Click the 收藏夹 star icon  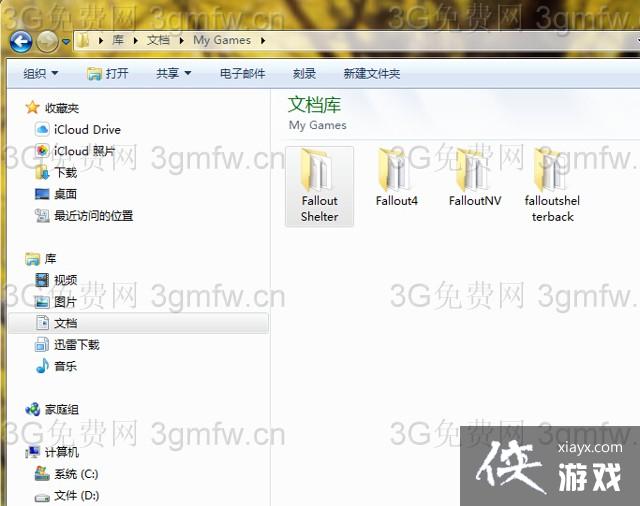pos(32,108)
